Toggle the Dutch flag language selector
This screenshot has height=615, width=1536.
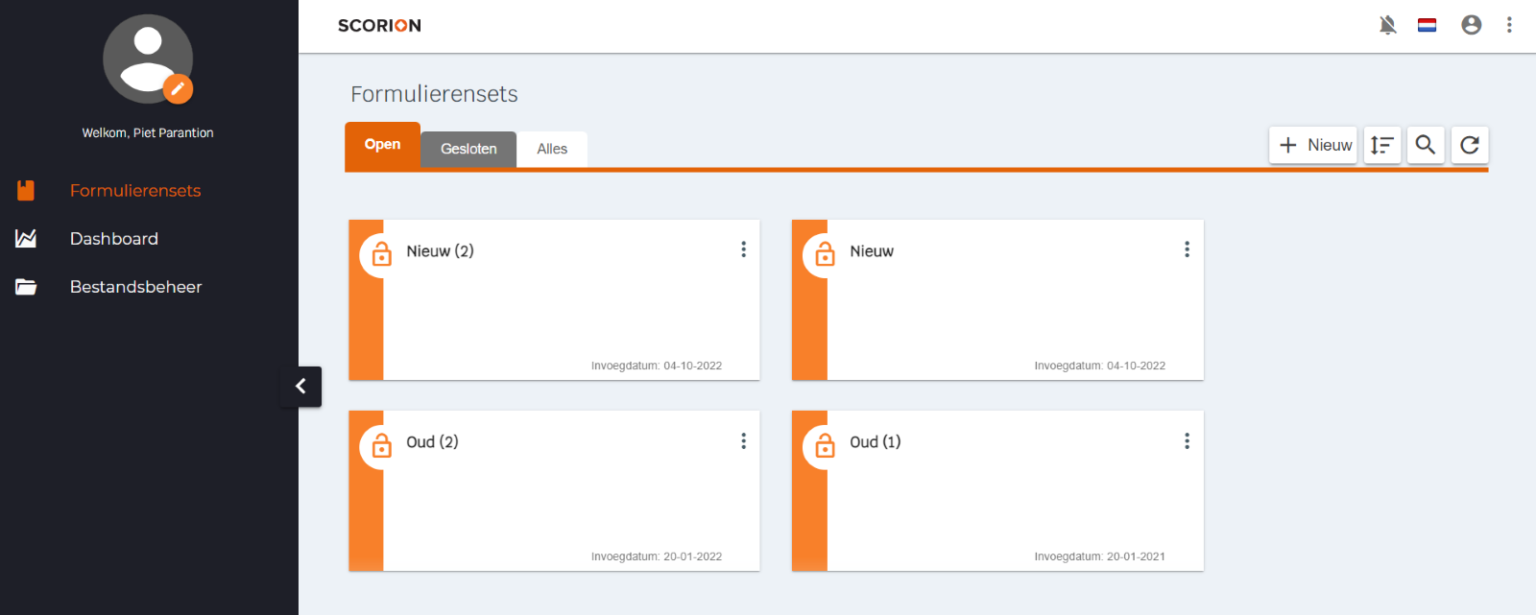pos(1427,25)
